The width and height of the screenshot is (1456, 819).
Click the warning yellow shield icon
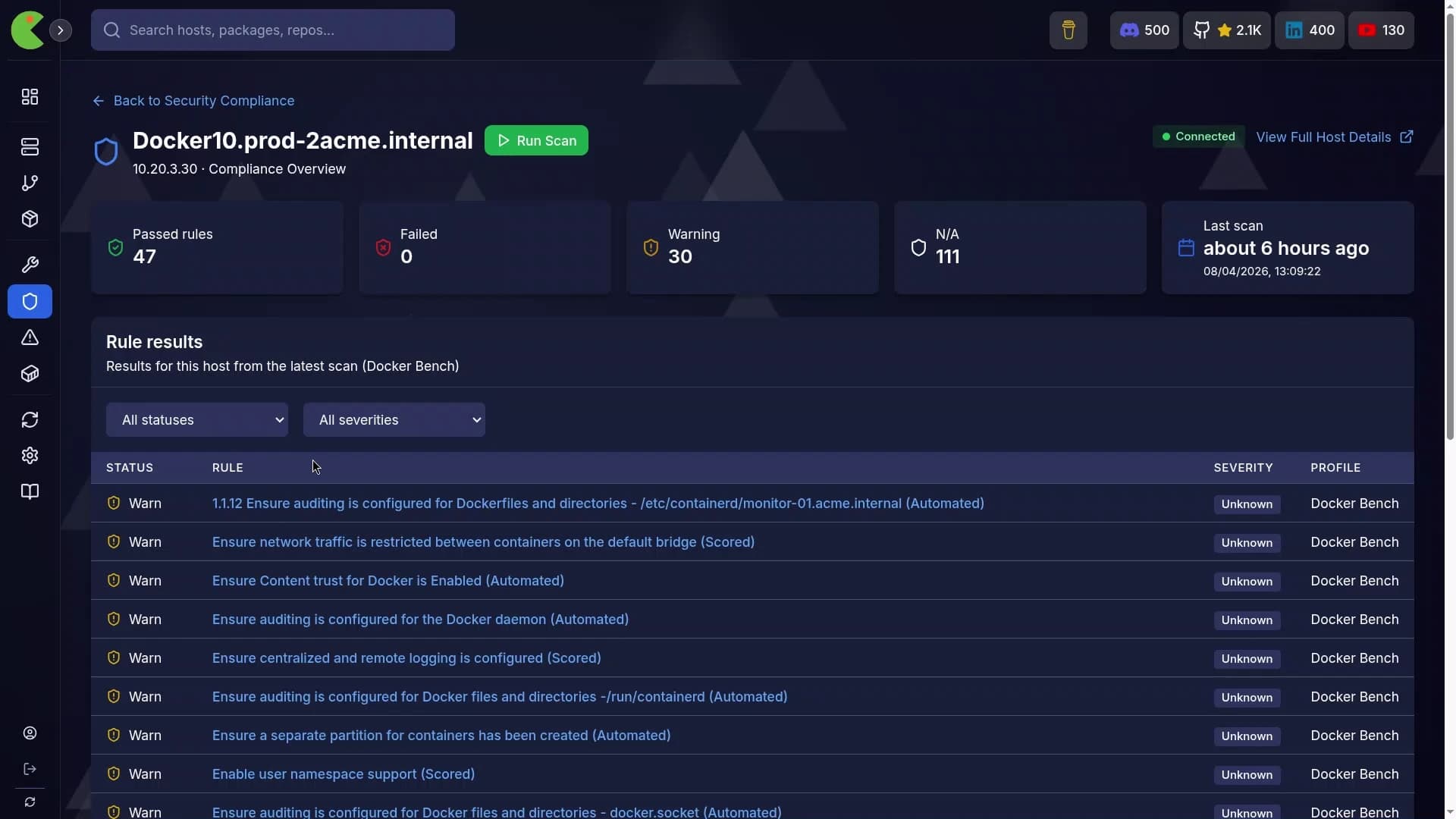651,248
